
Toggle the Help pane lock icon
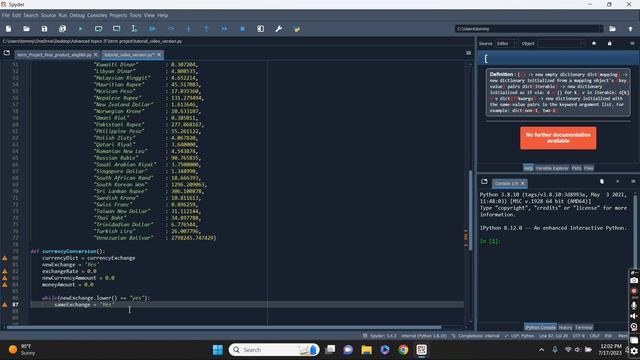[x=609, y=43]
